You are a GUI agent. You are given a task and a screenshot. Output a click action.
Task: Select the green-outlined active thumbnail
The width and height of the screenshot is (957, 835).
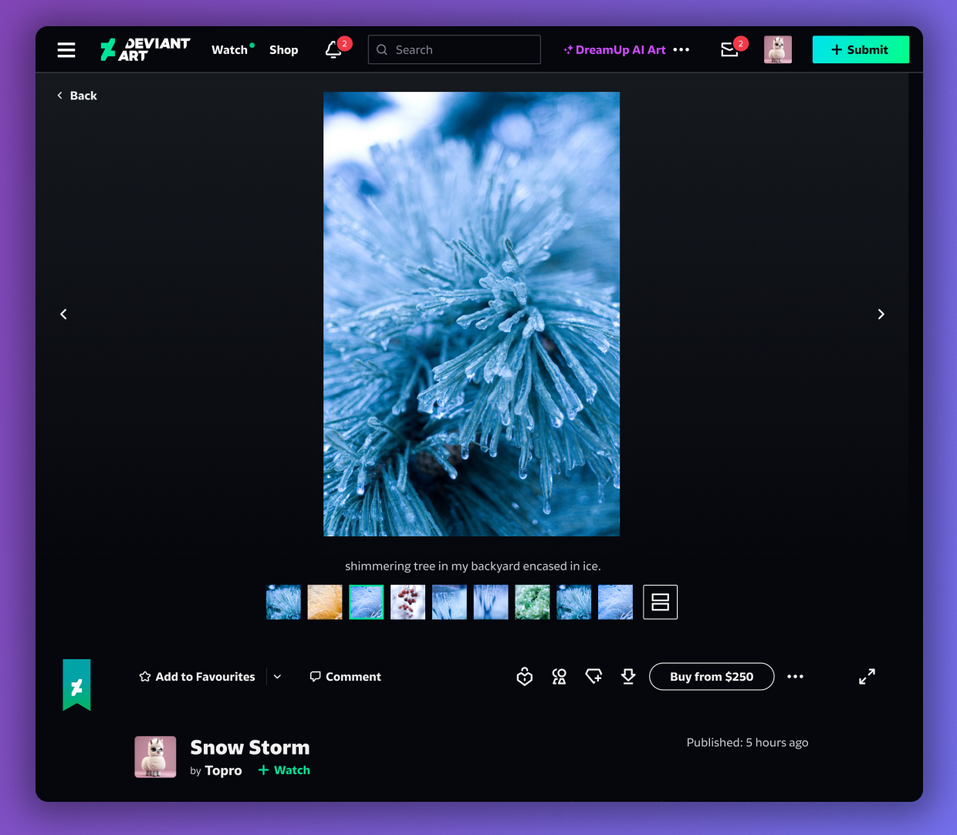point(366,602)
